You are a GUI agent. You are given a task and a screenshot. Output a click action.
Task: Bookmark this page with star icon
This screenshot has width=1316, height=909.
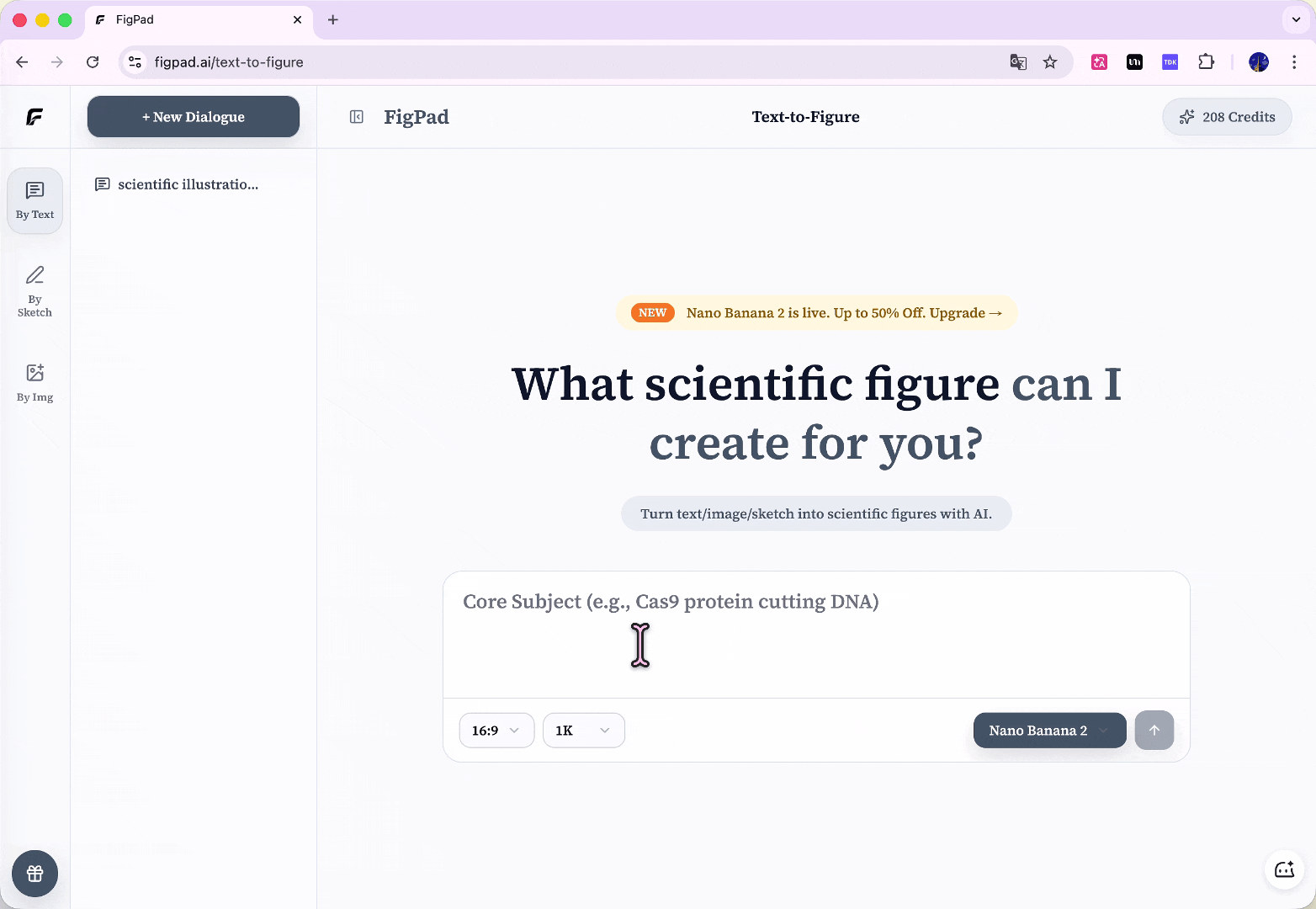coord(1050,62)
